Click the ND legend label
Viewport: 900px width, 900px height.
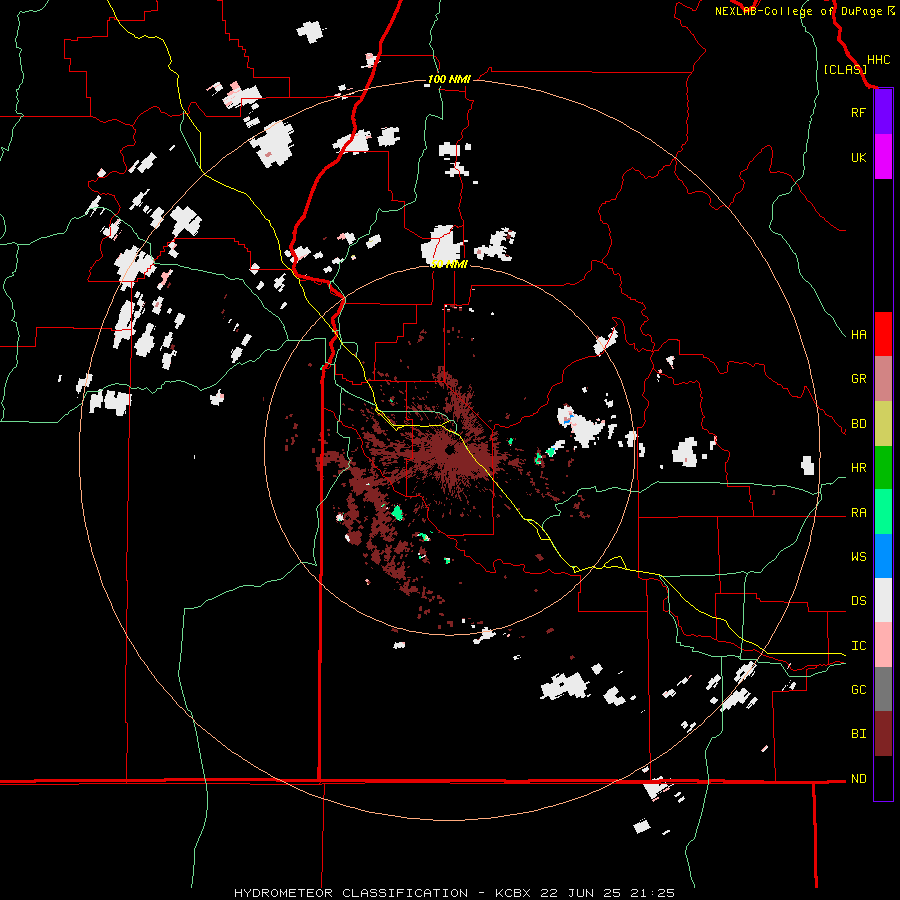click(x=858, y=779)
